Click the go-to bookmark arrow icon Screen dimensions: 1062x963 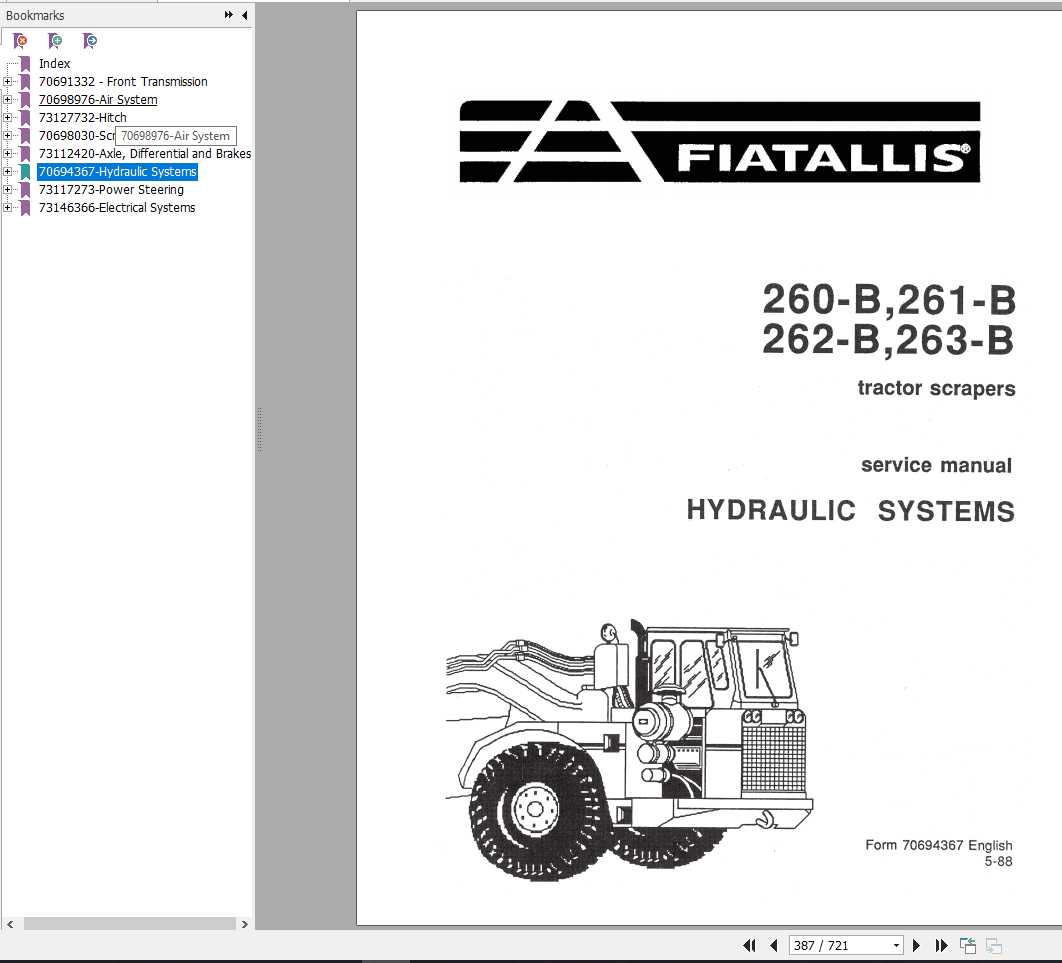(x=89, y=41)
